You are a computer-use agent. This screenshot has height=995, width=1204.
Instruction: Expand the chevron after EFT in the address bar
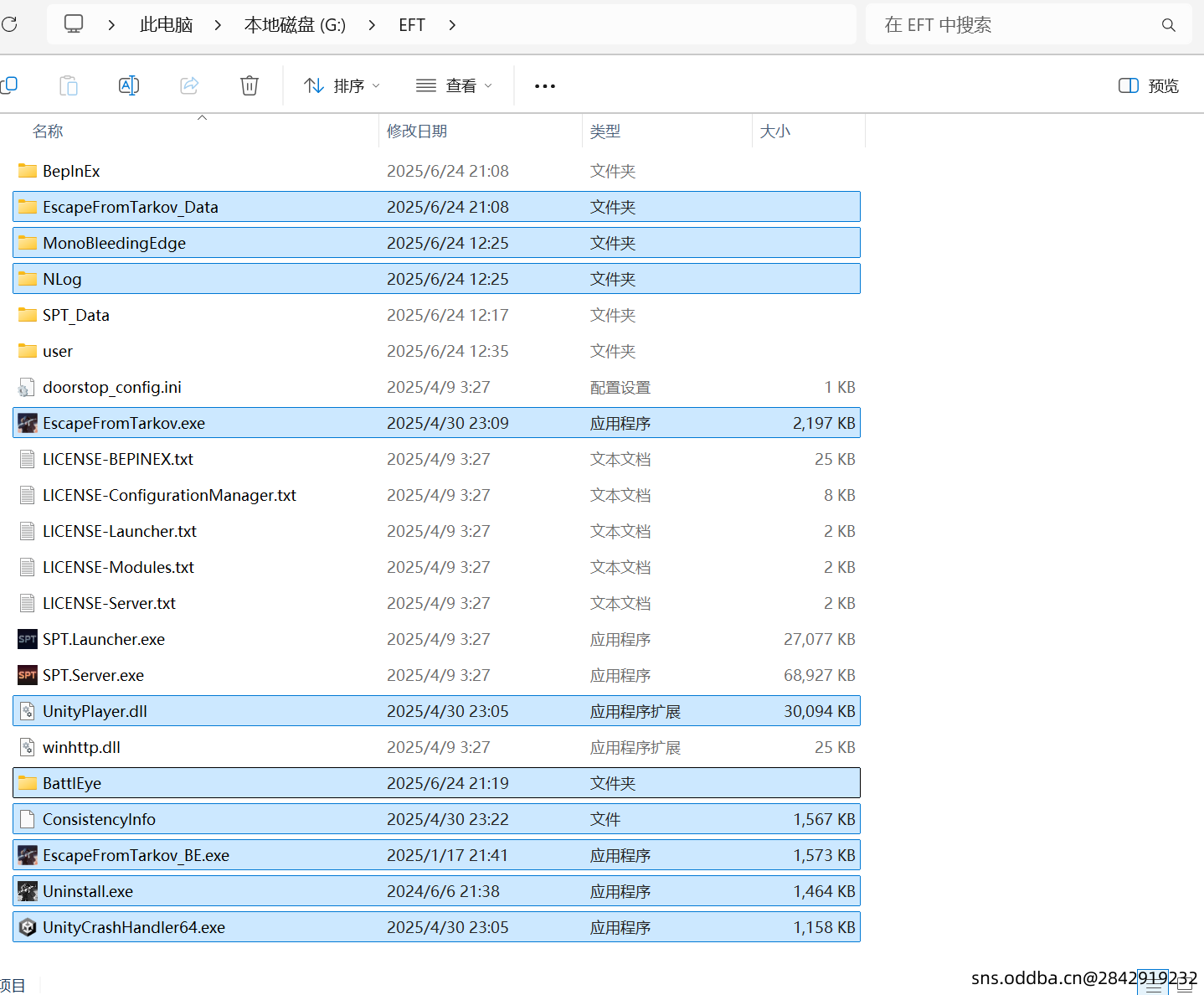[452, 25]
